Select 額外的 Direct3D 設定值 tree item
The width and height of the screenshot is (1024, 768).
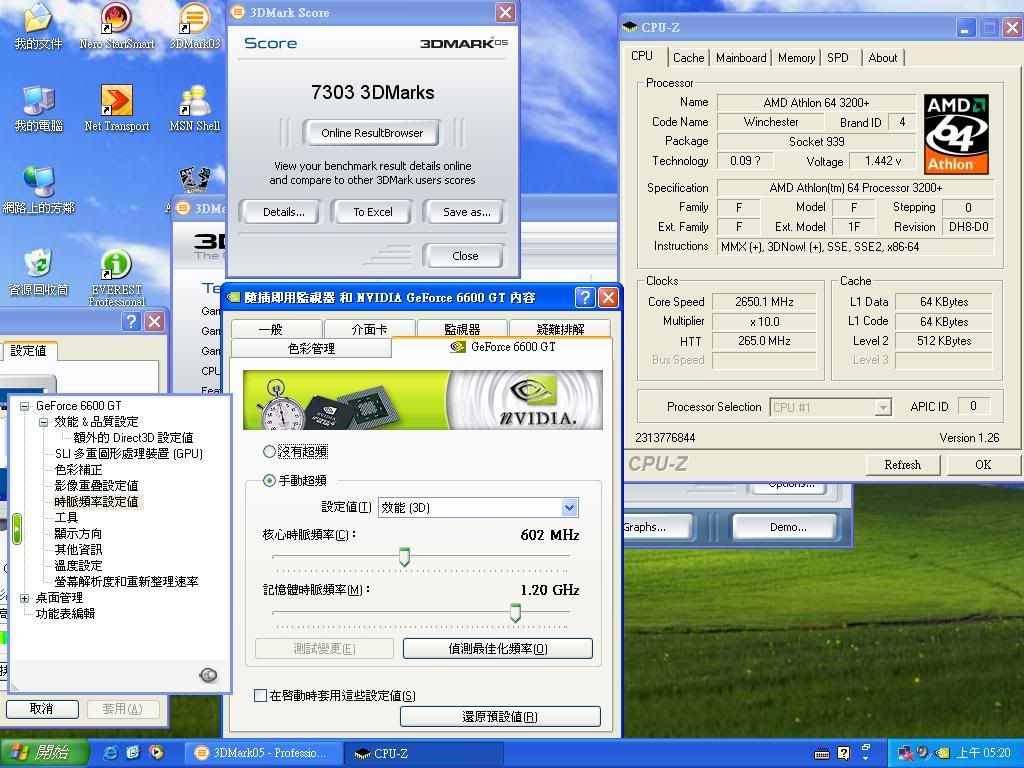pyautogui.click(x=133, y=438)
